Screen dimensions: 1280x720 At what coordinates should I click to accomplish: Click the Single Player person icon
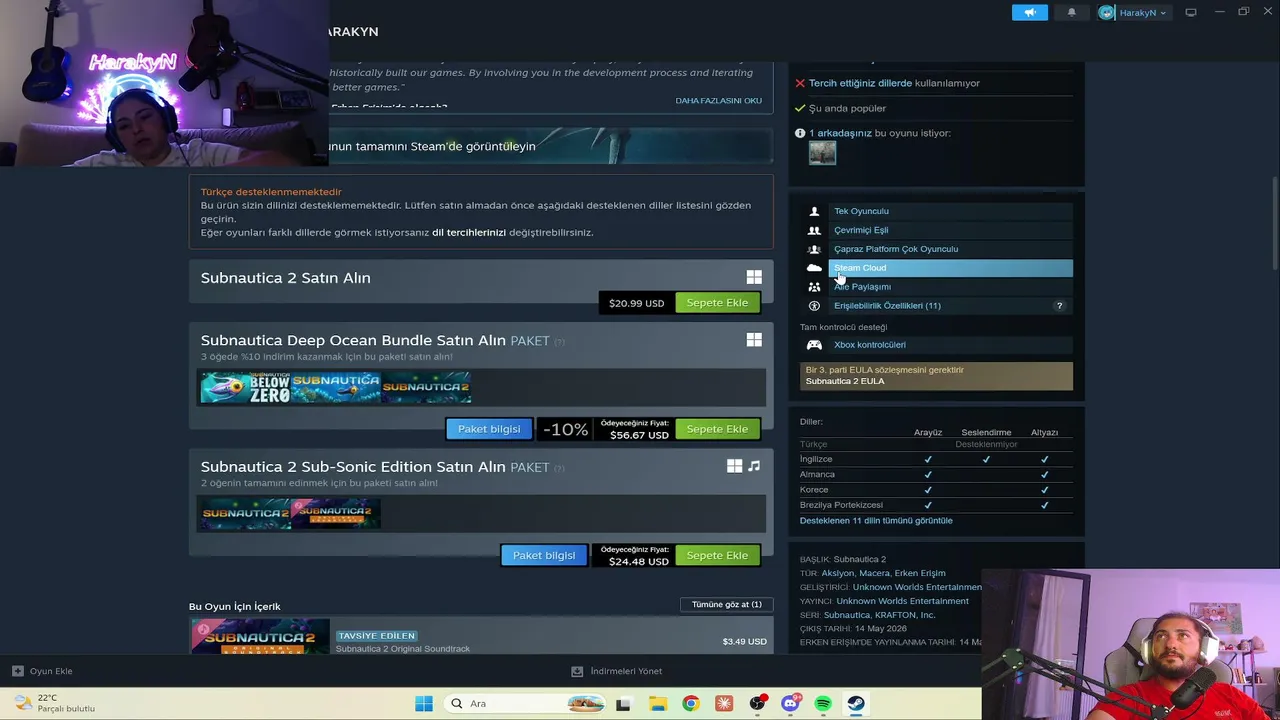click(x=814, y=211)
